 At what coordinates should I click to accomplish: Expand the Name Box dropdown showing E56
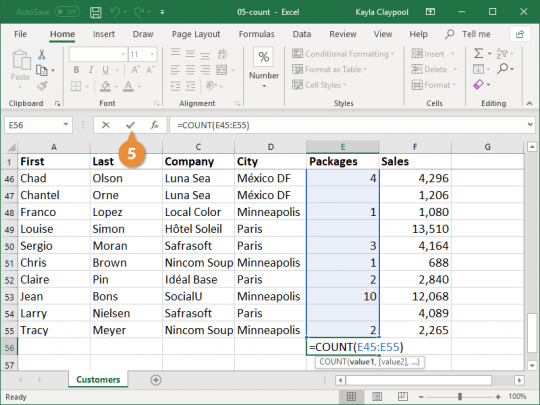pos(65,125)
